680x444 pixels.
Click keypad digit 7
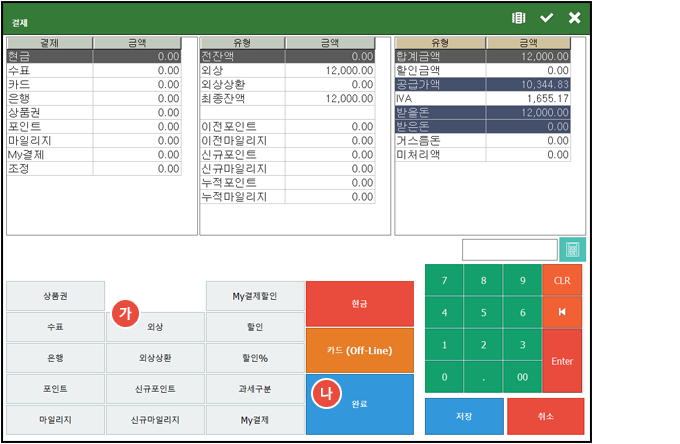point(444,281)
